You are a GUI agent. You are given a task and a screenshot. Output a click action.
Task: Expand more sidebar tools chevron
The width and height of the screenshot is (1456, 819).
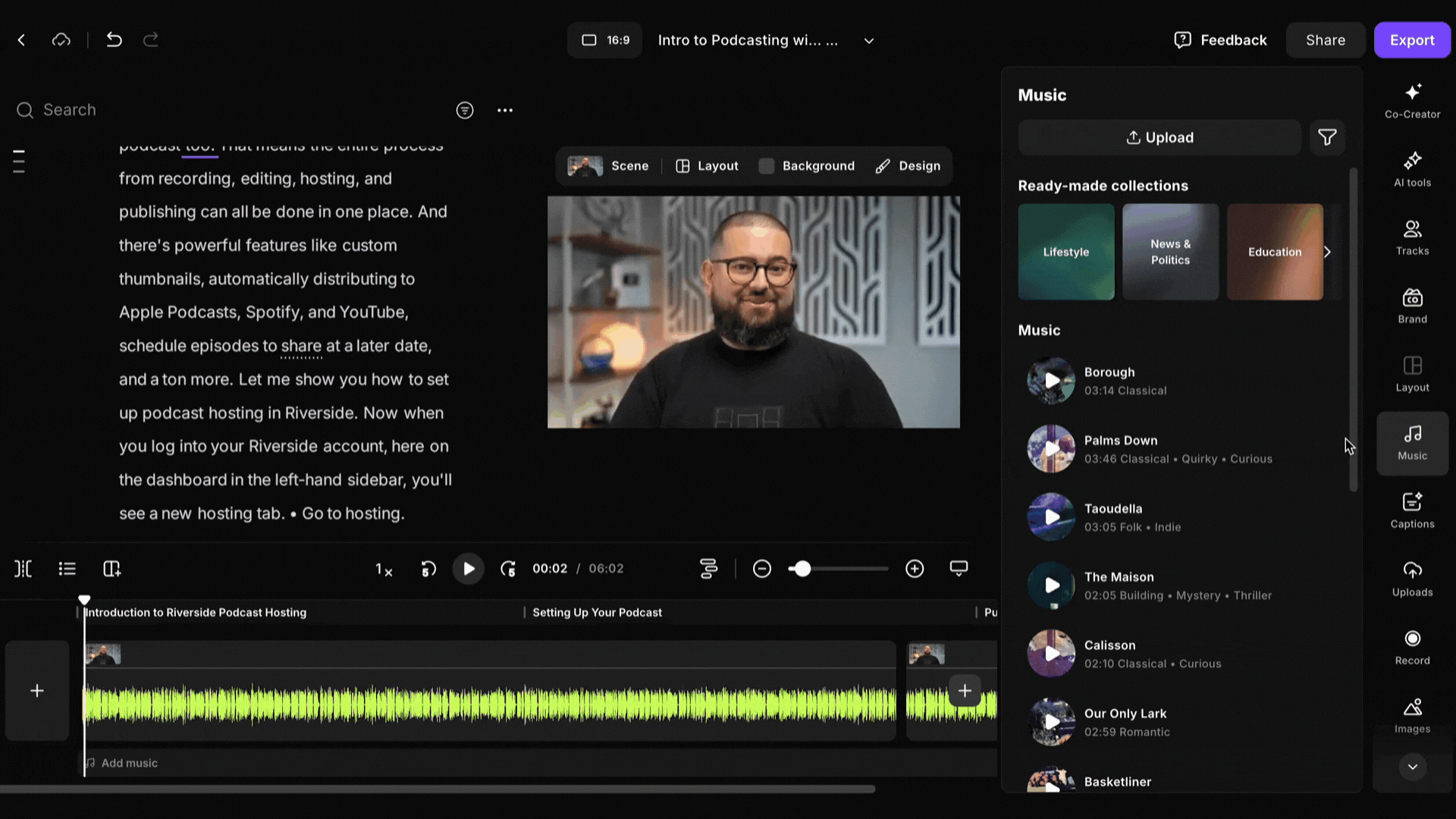pyautogui.click(x=1412, y=767)
